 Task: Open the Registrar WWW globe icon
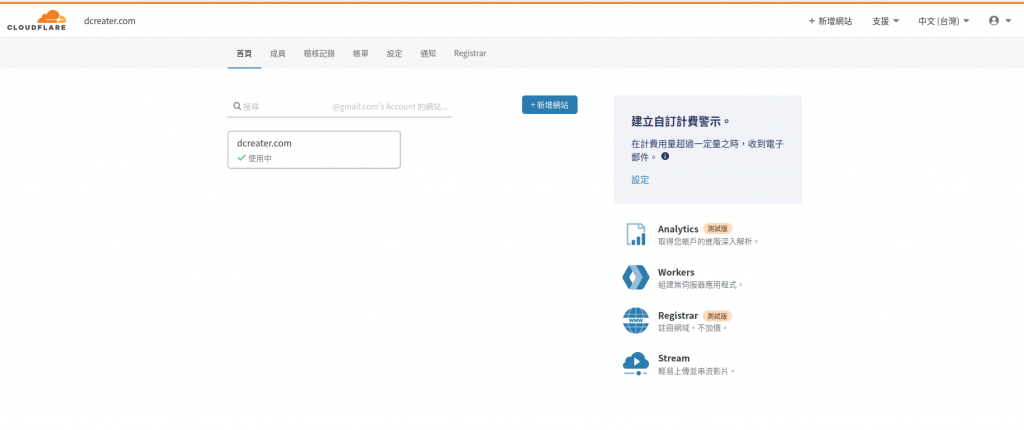tap(635, 320)
